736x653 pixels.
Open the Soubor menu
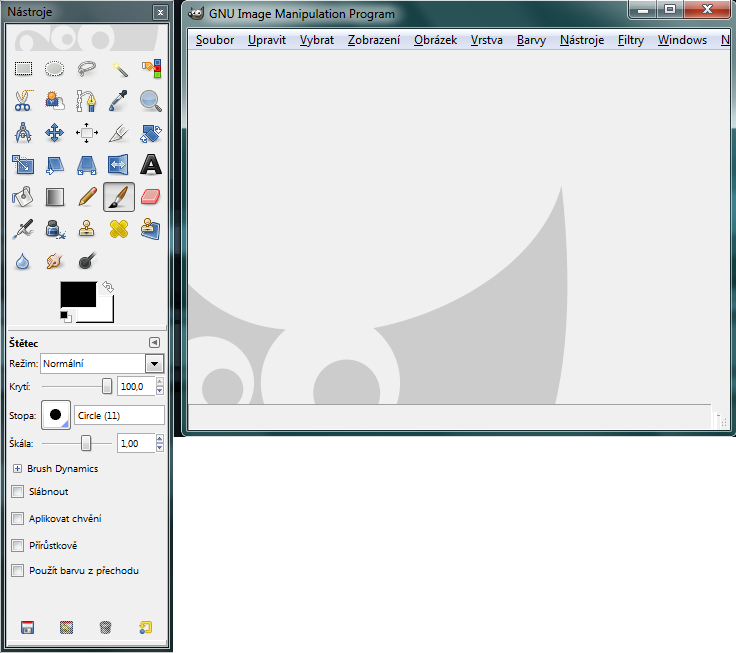point(215,40)
